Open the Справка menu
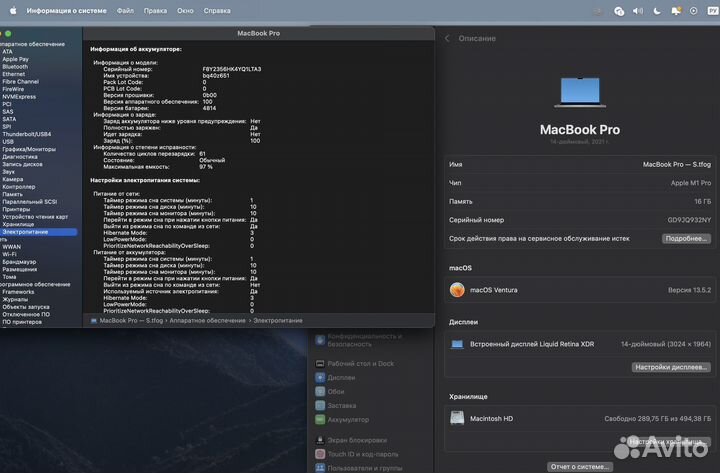 coord(217,11)
